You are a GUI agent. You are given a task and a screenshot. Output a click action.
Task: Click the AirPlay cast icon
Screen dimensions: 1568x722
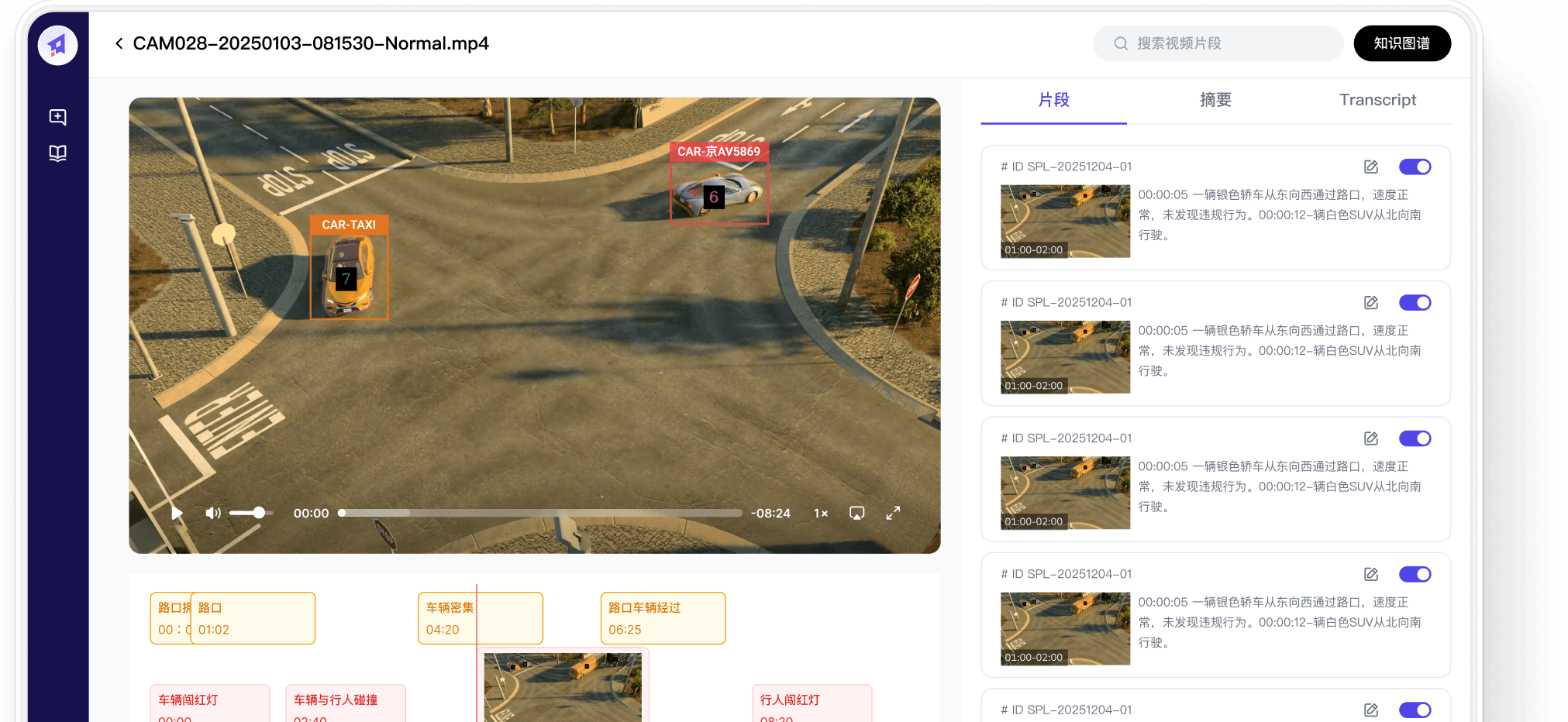[x=856, y=513]
